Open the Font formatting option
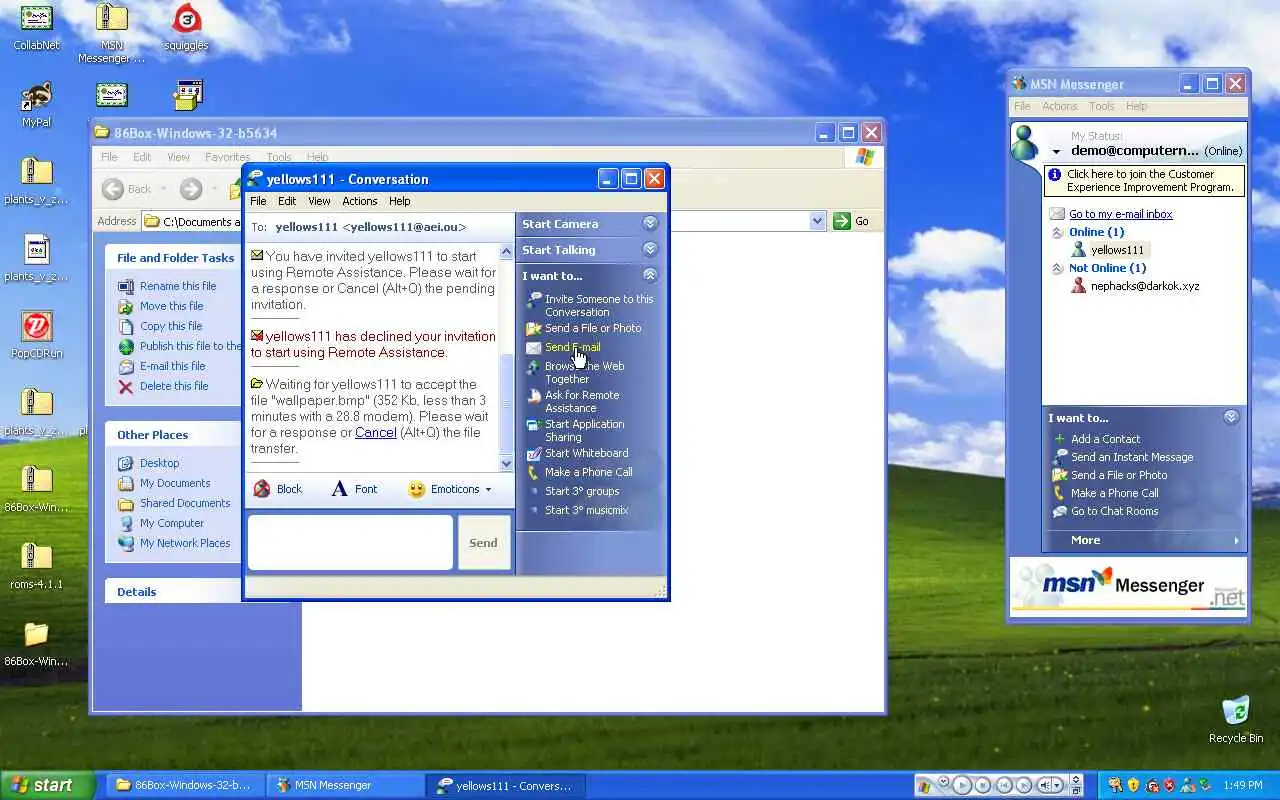 (x=354, y=489)
